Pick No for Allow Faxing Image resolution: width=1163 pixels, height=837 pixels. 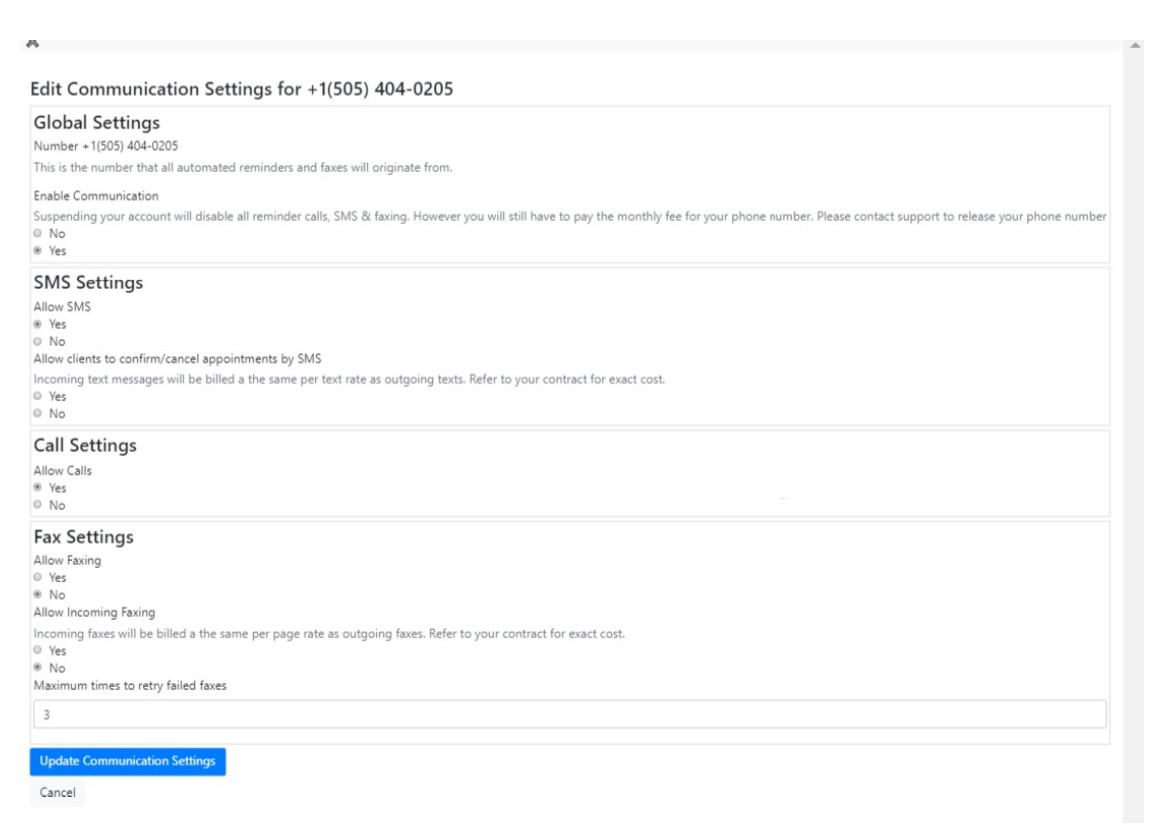pyautogui.click(x=38, y=594)
